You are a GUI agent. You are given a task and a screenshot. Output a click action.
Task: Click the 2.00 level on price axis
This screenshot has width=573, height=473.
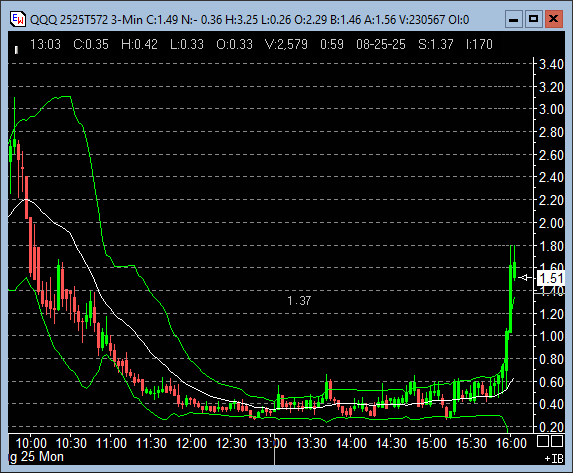[x=551, y=223]
